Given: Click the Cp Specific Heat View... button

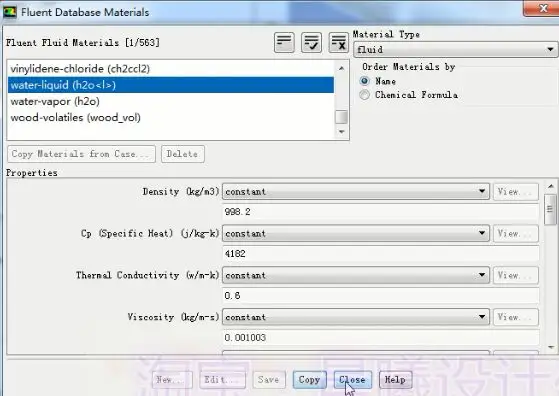Looking at the screenshot, I should (516, 233).
